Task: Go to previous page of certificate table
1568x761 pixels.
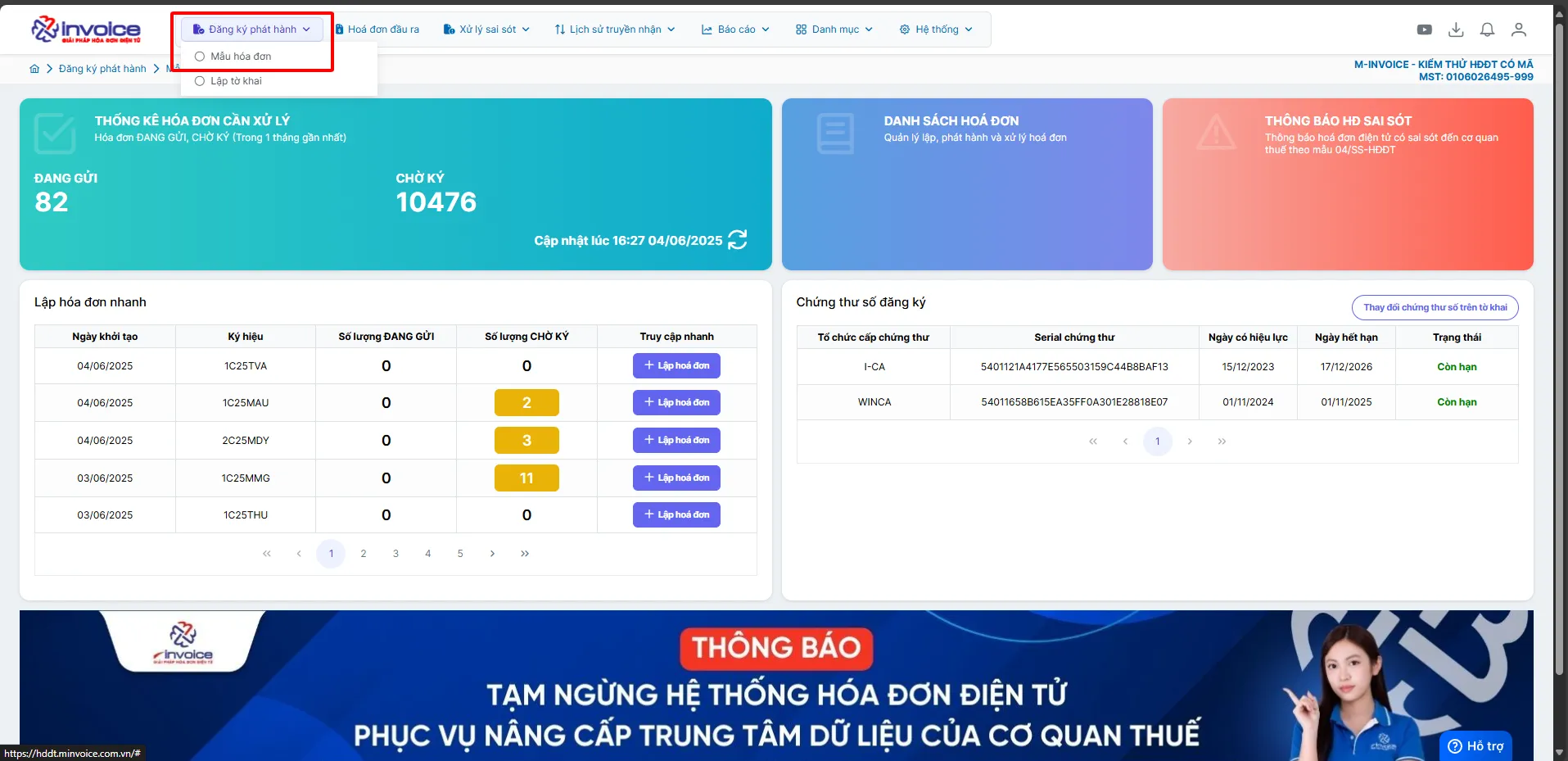Action: [x=1125, y=442]
